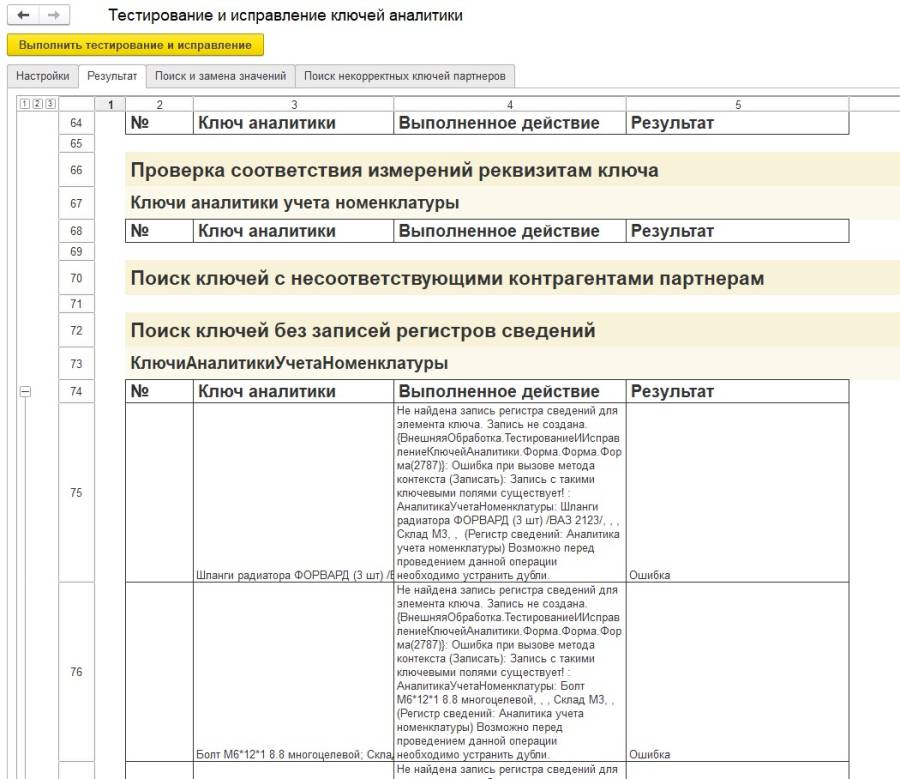Screen dimensions: 900x779
Task: Collapse the row group at row 74
Action: pyautogui.click(x=26, y=392)
